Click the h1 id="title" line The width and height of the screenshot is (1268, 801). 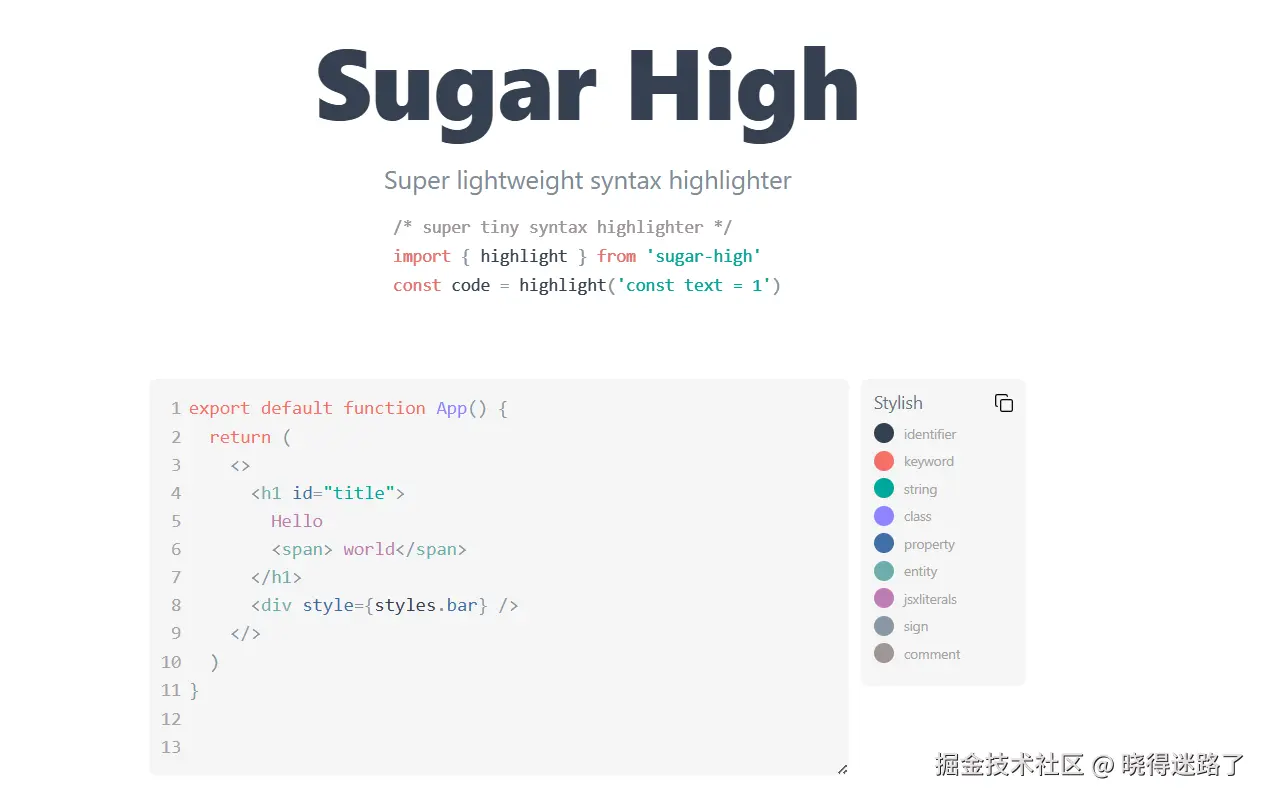[328, 493]
